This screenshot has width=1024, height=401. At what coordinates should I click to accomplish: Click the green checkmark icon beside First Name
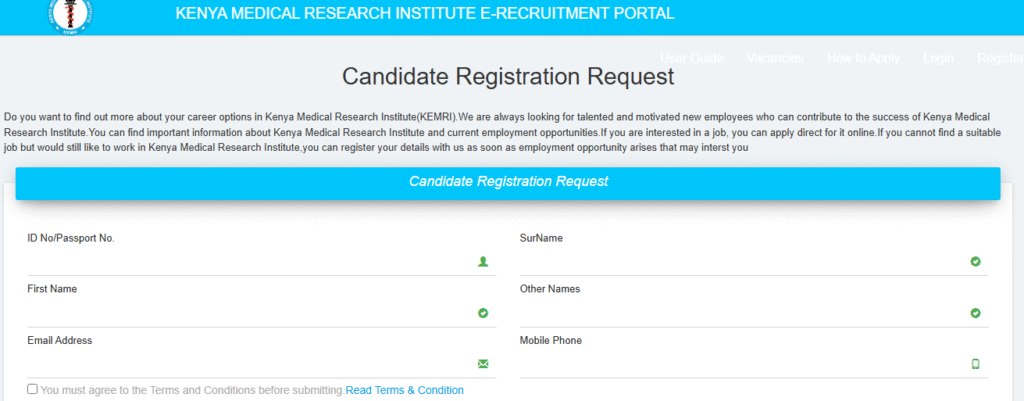pos(483,313)
